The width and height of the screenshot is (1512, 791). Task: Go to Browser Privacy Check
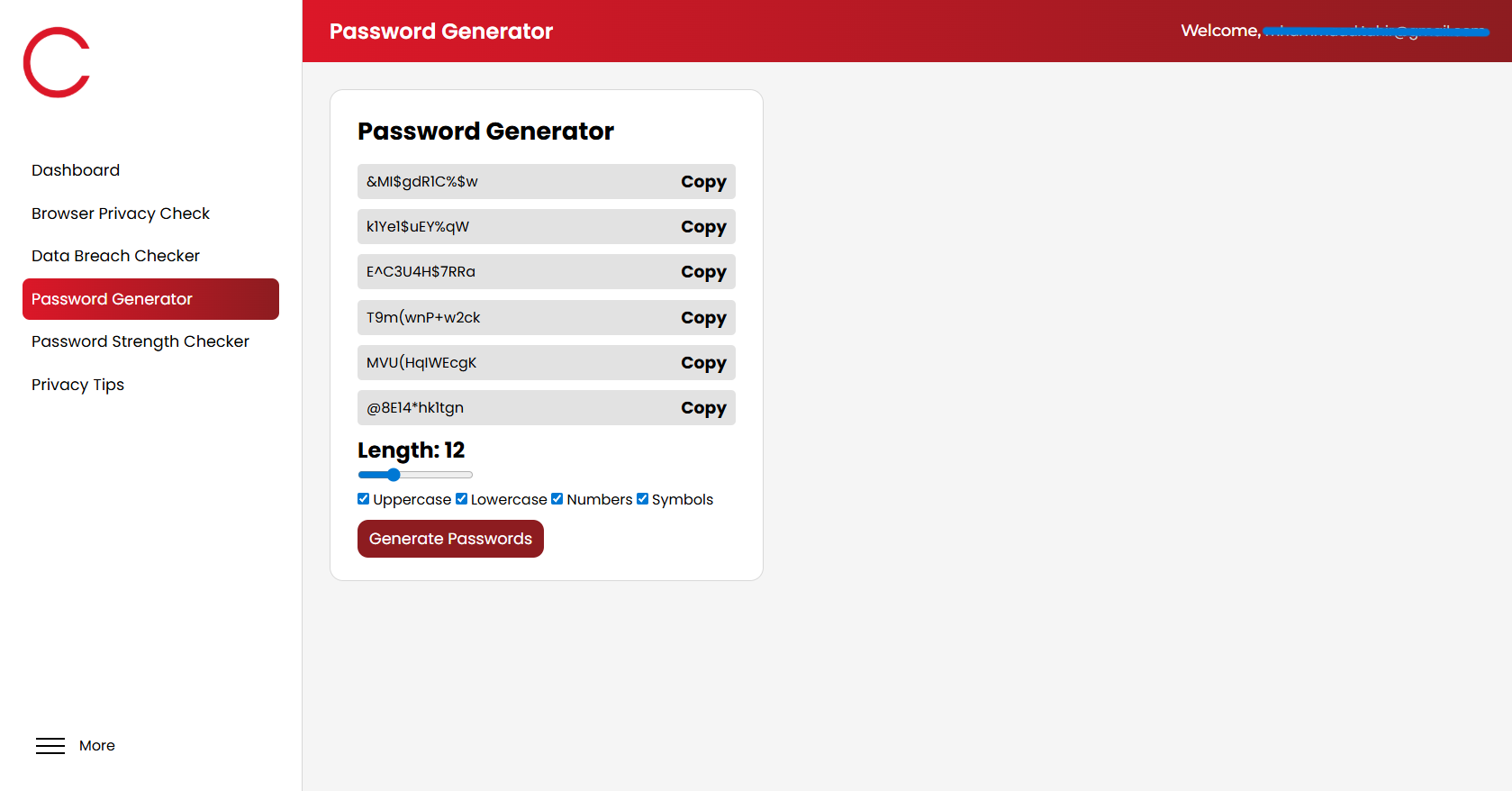[121, 214]
